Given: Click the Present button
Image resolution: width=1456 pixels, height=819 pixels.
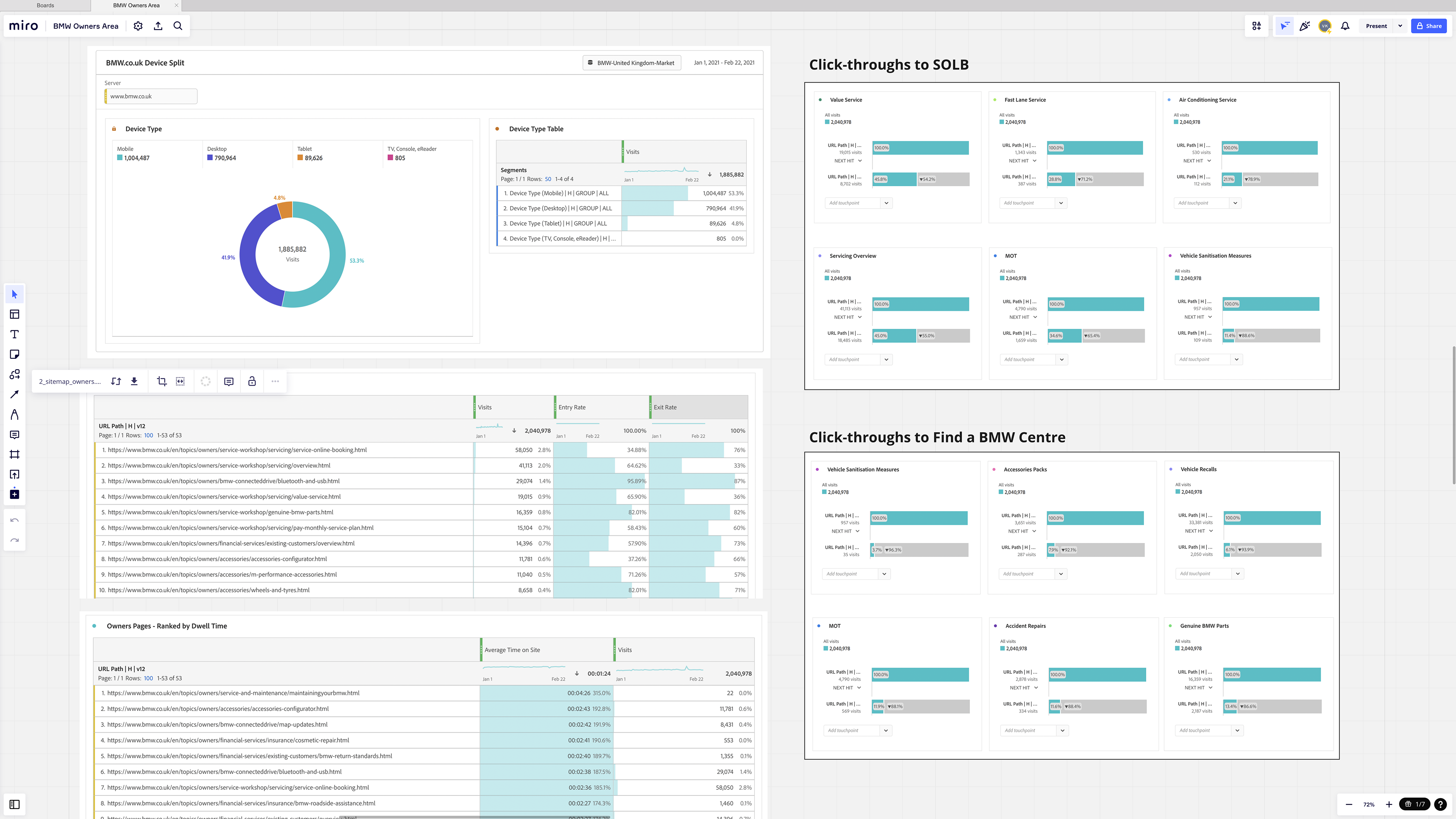Looking at the screenshot, I should tap(1376, 26).
